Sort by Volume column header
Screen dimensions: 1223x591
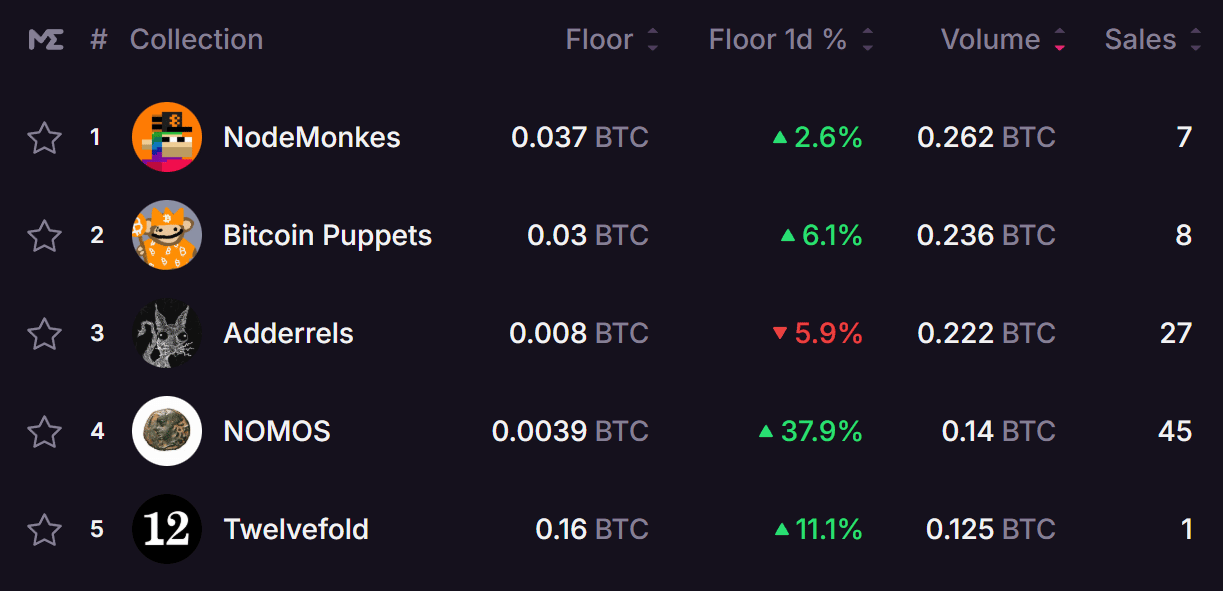point(1003,40)
